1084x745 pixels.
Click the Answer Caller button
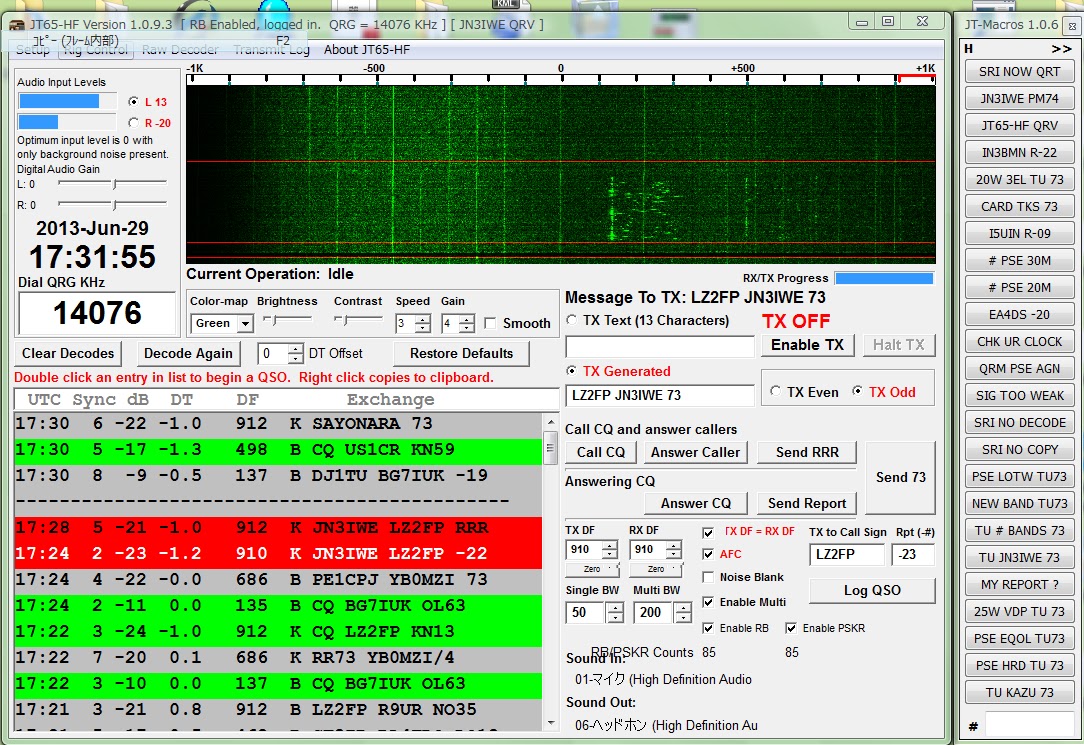tap(695, 452)
